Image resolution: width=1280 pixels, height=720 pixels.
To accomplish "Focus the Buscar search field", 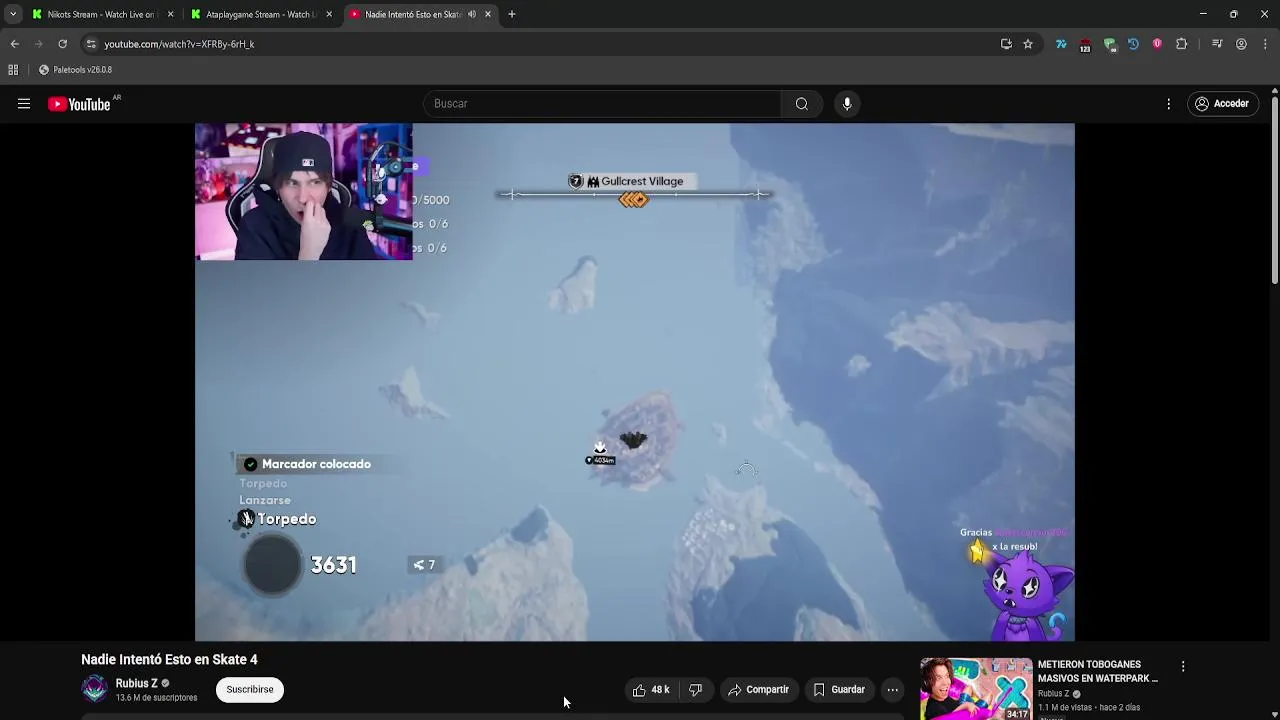I will click(x=602, y=104).
